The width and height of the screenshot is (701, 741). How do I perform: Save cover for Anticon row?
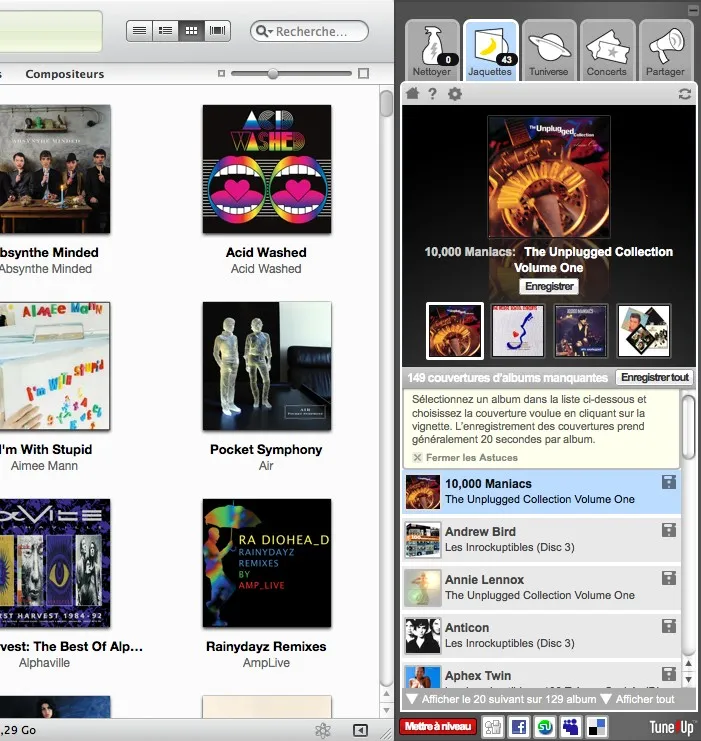[668, 627]
